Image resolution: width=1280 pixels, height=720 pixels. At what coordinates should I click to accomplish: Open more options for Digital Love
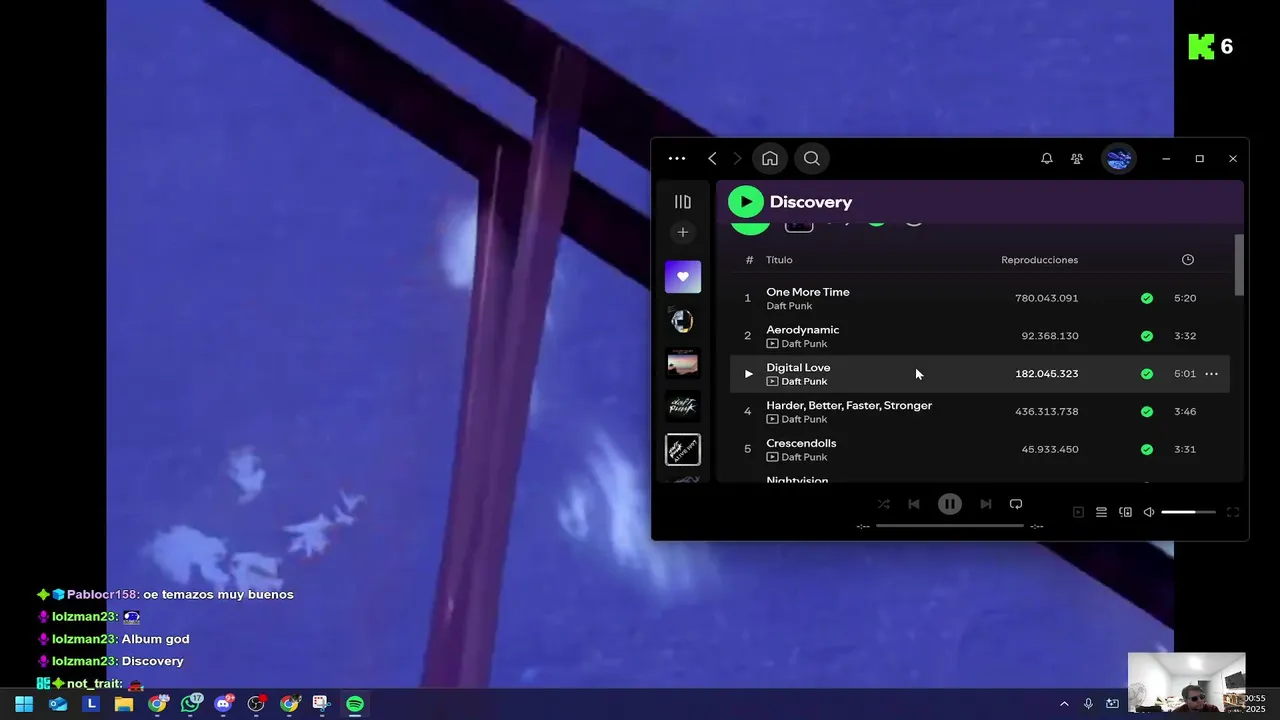point(1211,374)
